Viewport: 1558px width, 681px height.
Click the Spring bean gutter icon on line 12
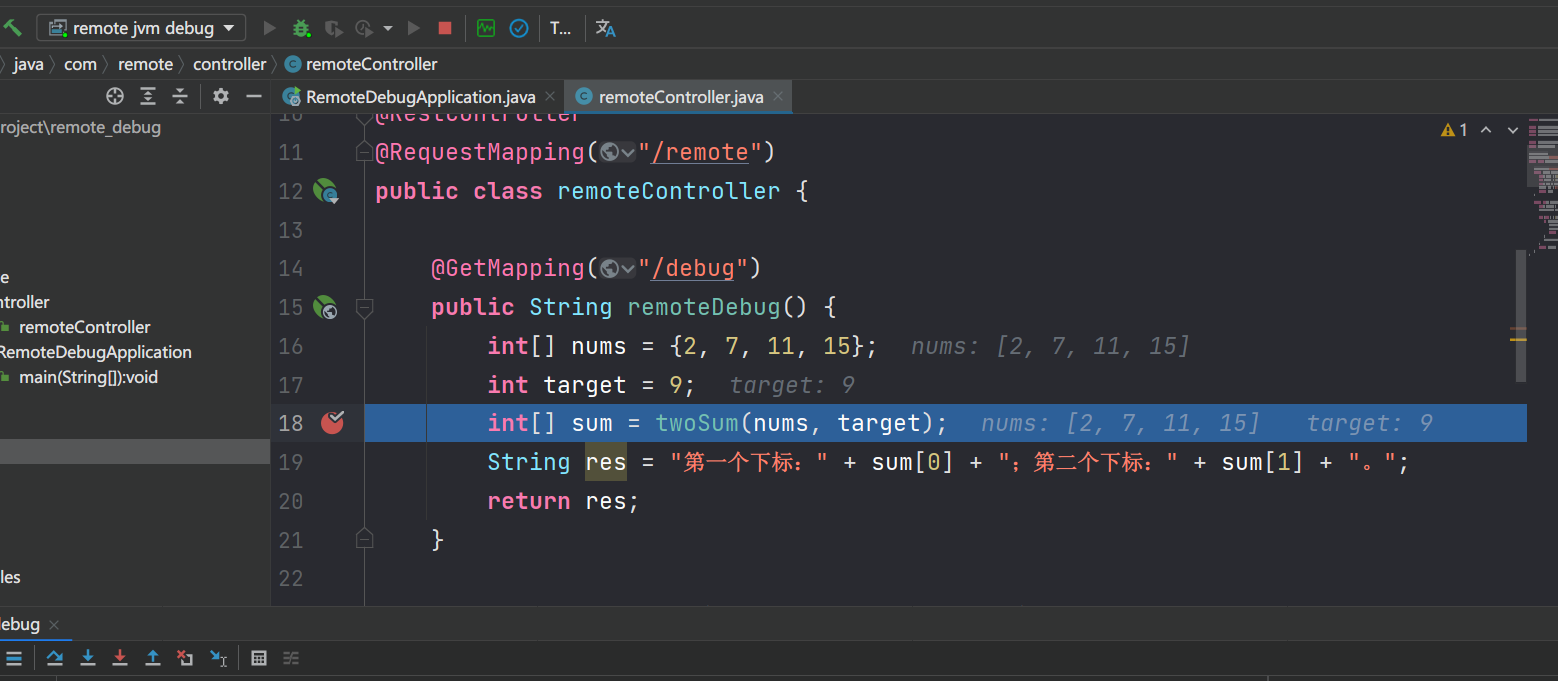tap(327, 191)
